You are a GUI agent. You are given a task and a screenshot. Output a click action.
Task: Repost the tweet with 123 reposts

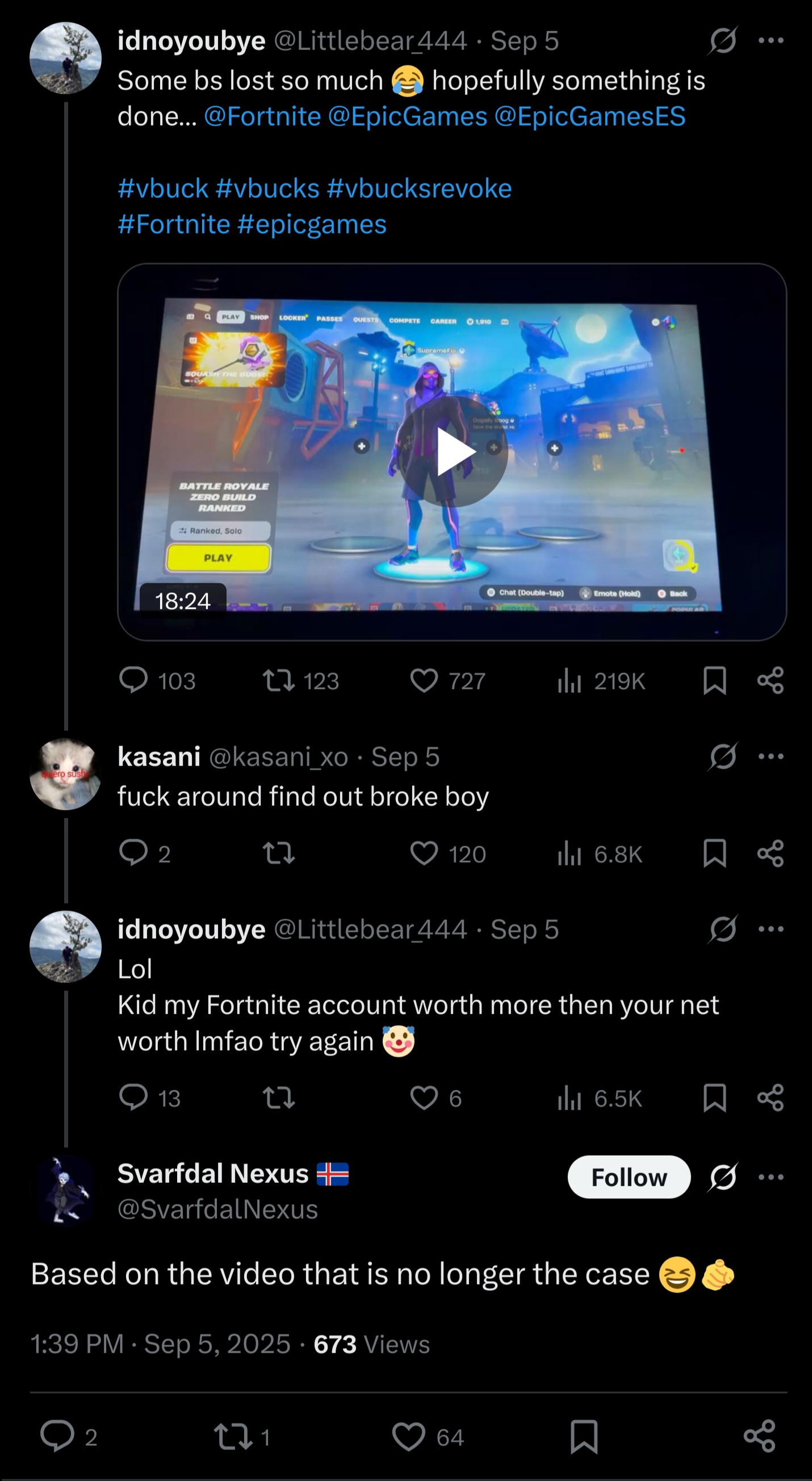[301, 681]
